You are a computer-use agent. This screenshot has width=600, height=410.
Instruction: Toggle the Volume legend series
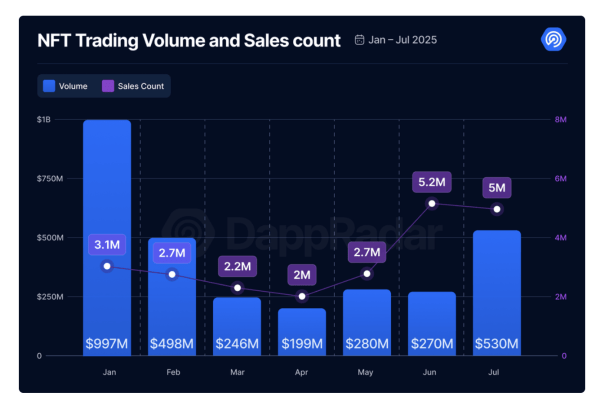click(66, 86)
